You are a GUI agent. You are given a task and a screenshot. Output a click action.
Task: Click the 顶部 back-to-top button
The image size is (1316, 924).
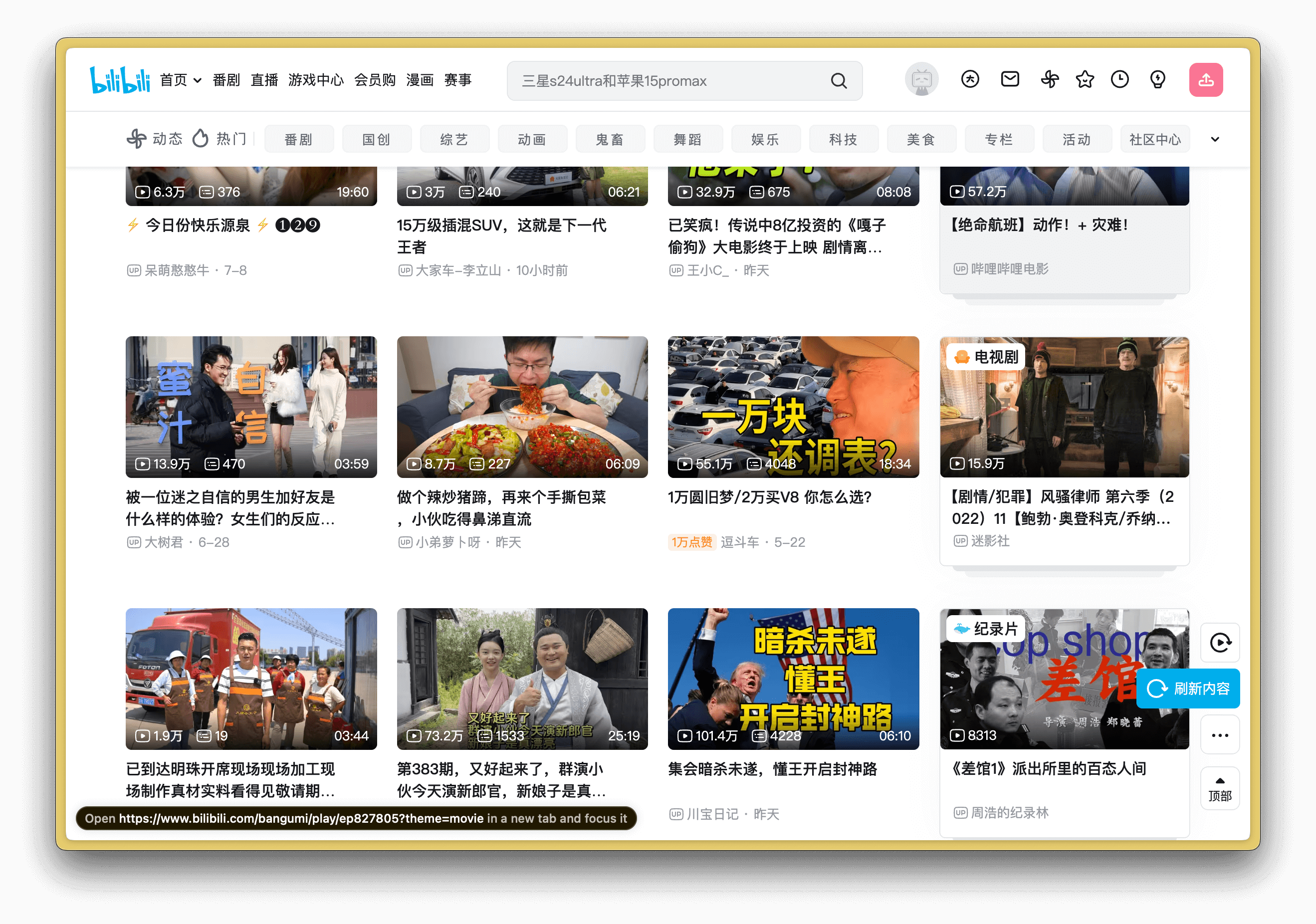1220,789
